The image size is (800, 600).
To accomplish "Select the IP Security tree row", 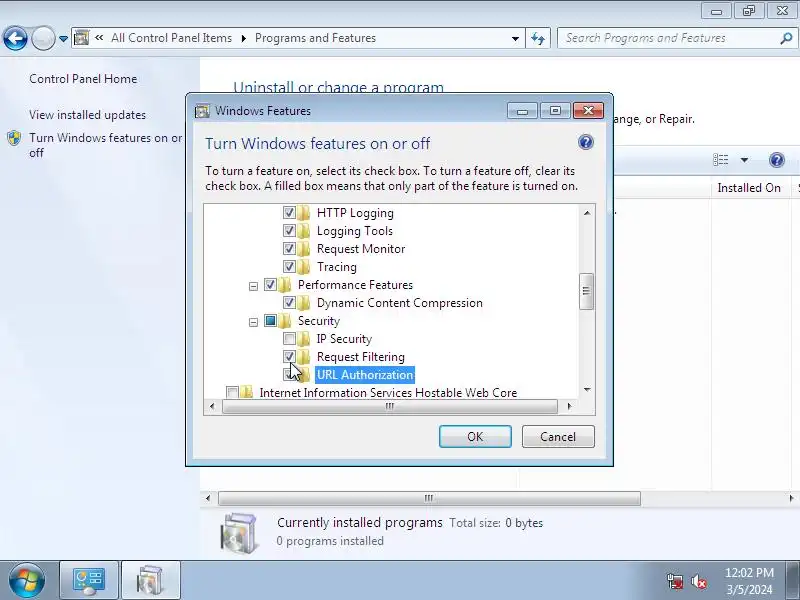I will tap(344, 339).
